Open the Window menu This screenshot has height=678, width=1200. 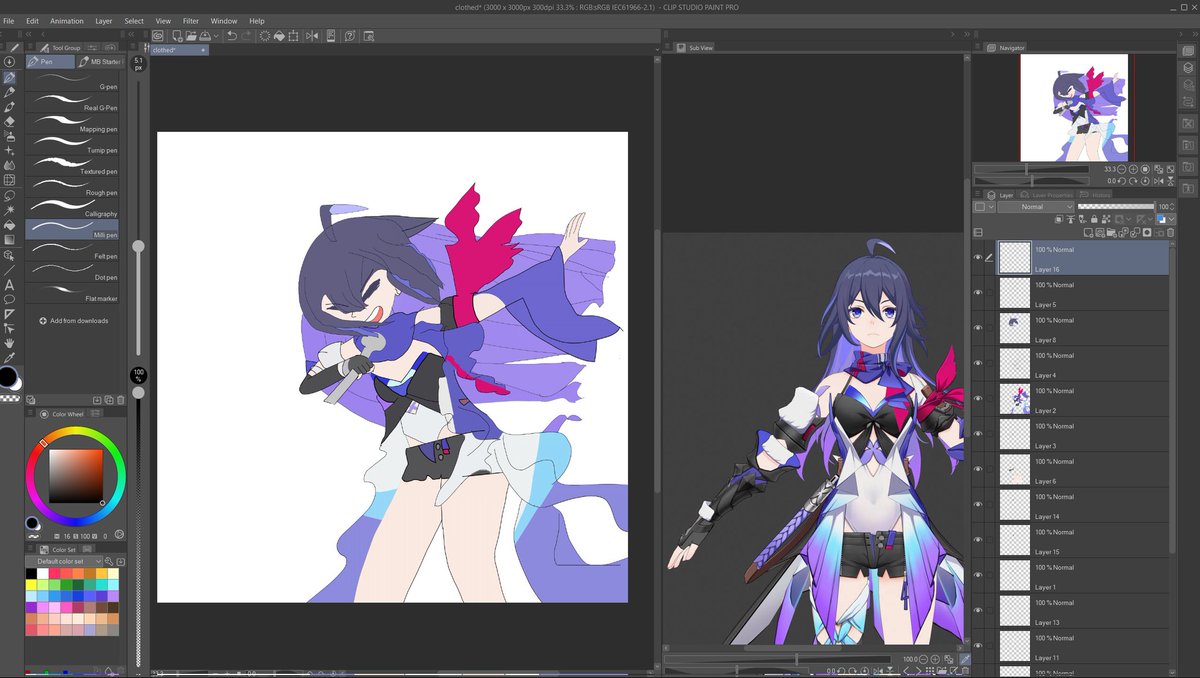pos(224,20)
